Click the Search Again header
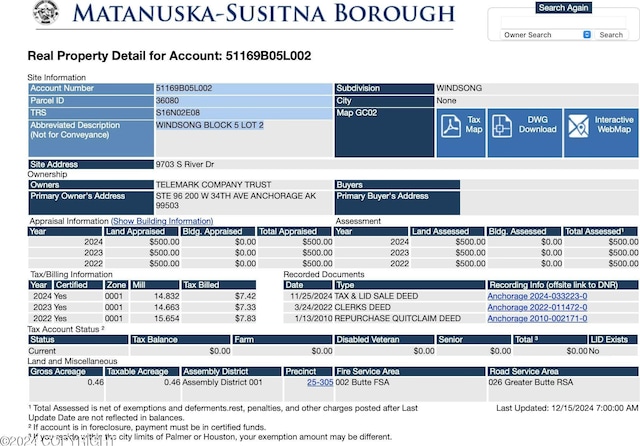The width and height of the screenshot is (640, 446). pos(563,8)
